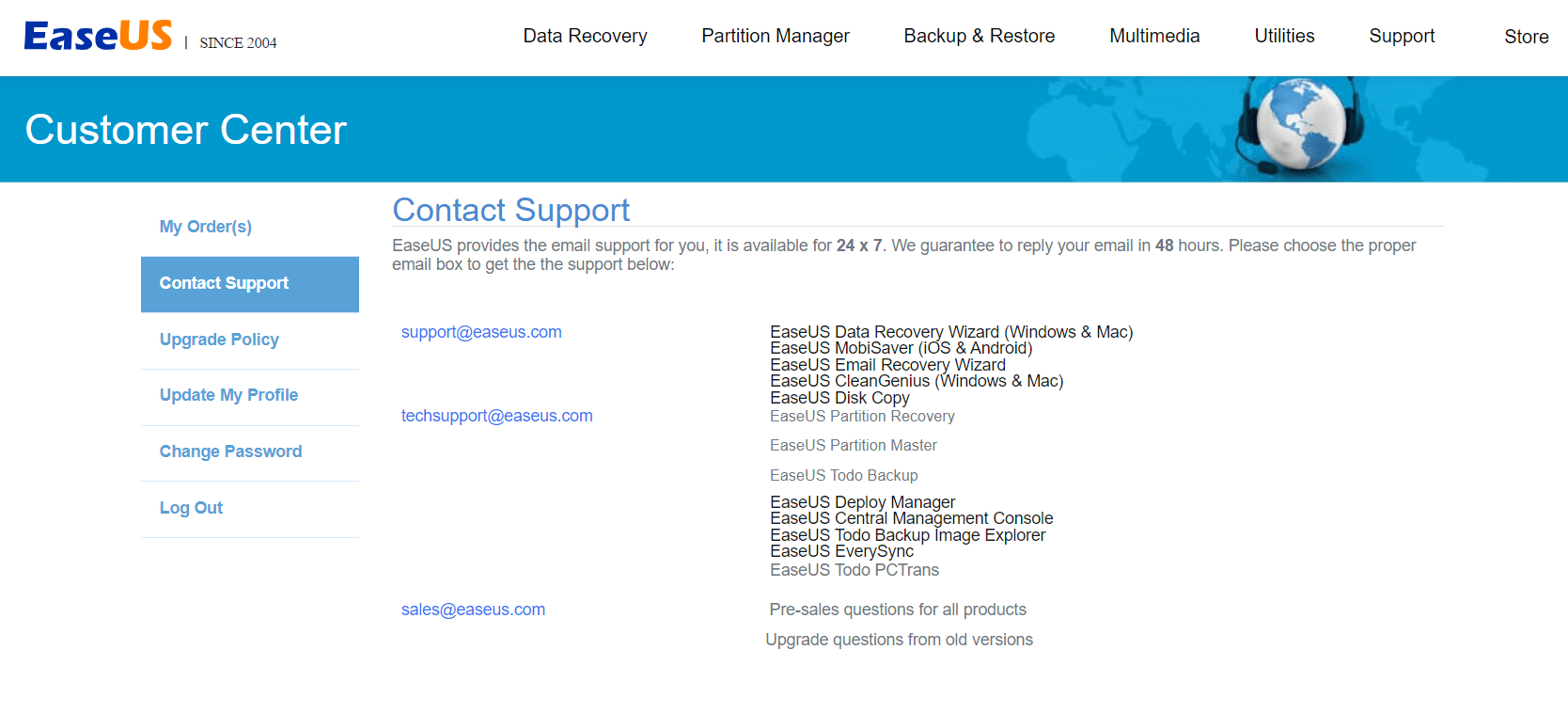Click EaseUS Partition Recovery text
Image resolution: width=1568 pixels, height=713 pixels.
click(x=862, y=416)
